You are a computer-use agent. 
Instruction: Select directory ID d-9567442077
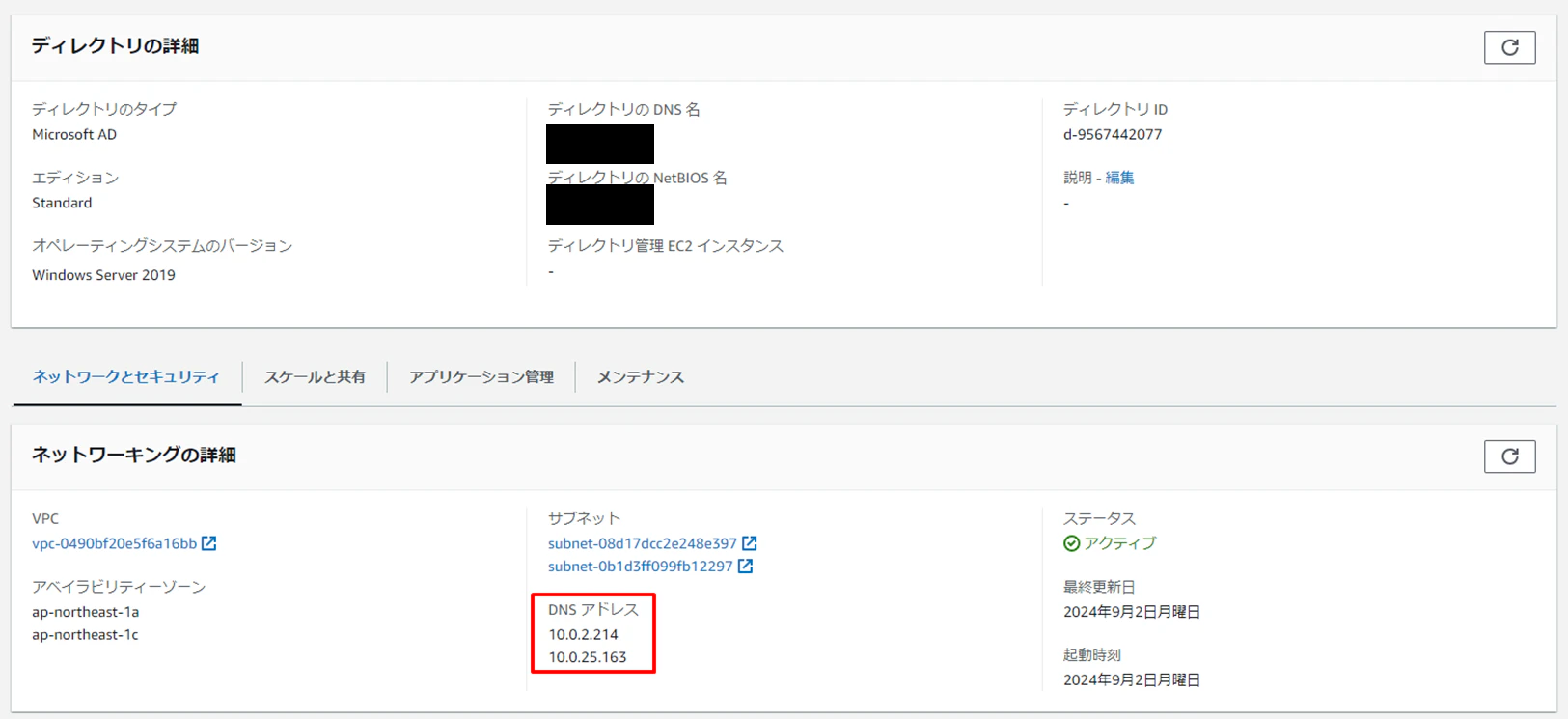(1113, 134)
